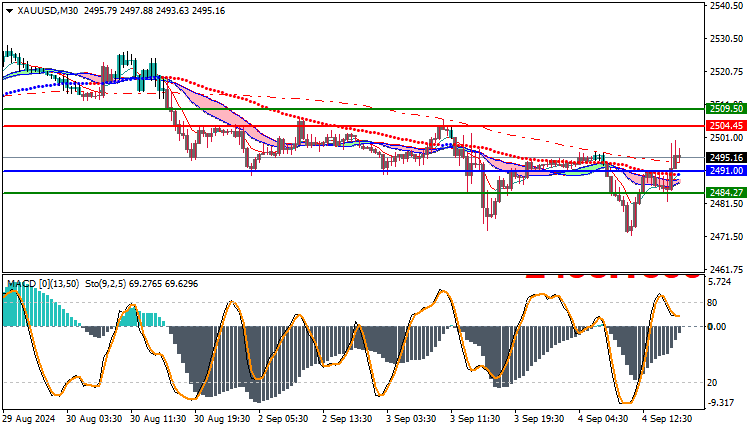Open the XAUUSD chart dropdown triangle
This screenshot has width=750, height=430.
(x=9, y=11)
